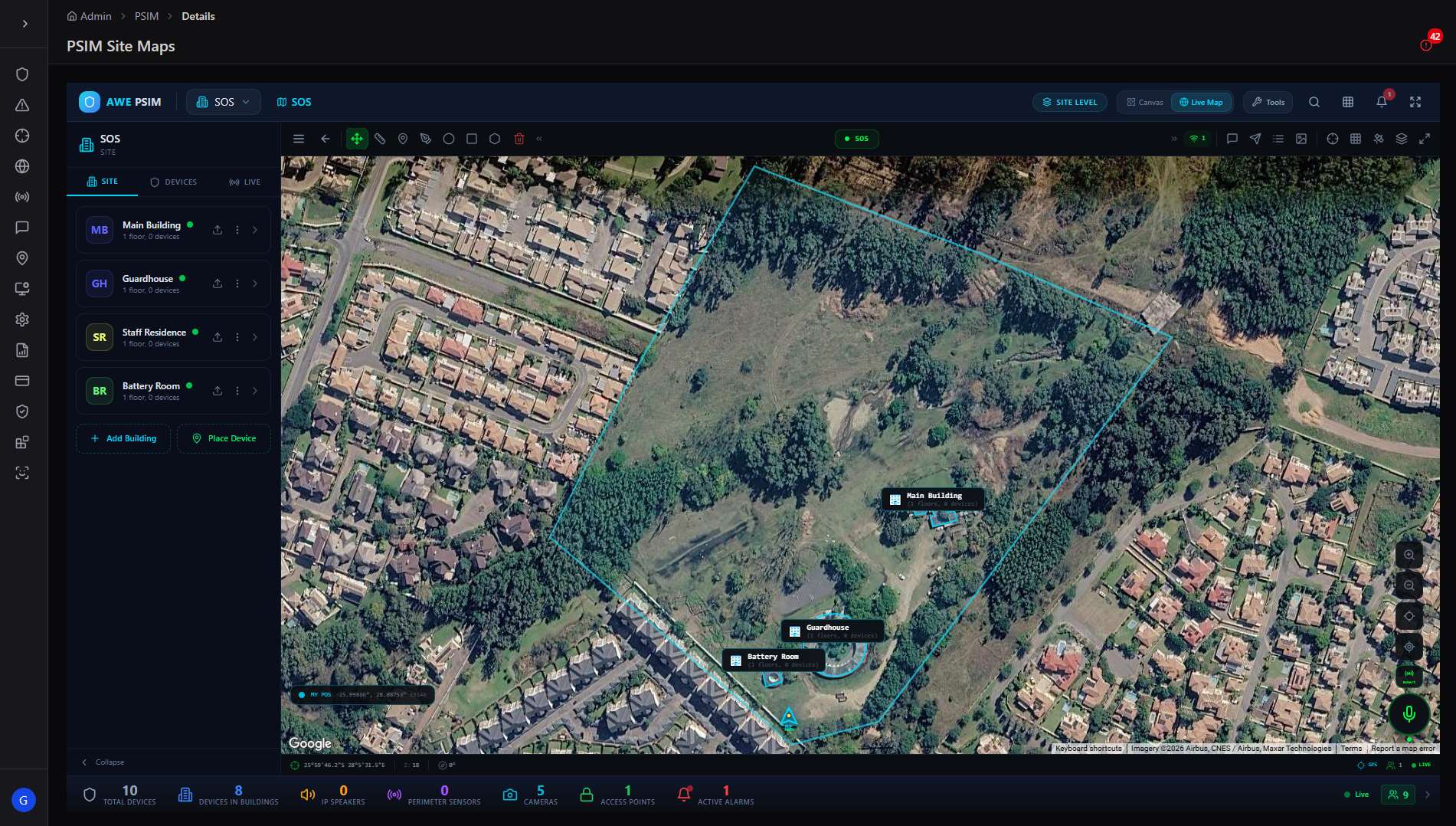Expand the Guardhouse row chevron
Image resolution: width=1456 pixels, height=826 pixels.
(255, 284)
